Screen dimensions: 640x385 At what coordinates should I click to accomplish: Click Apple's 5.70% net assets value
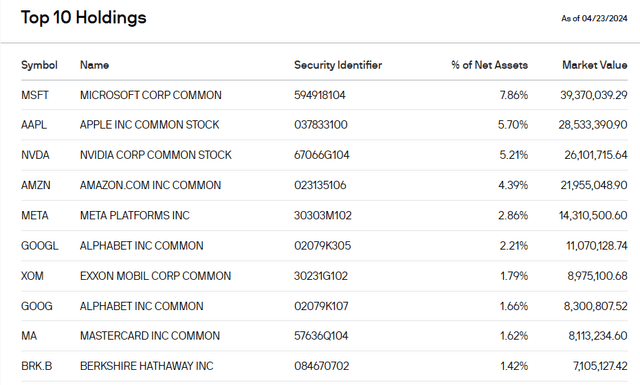(x=513, y=125)
